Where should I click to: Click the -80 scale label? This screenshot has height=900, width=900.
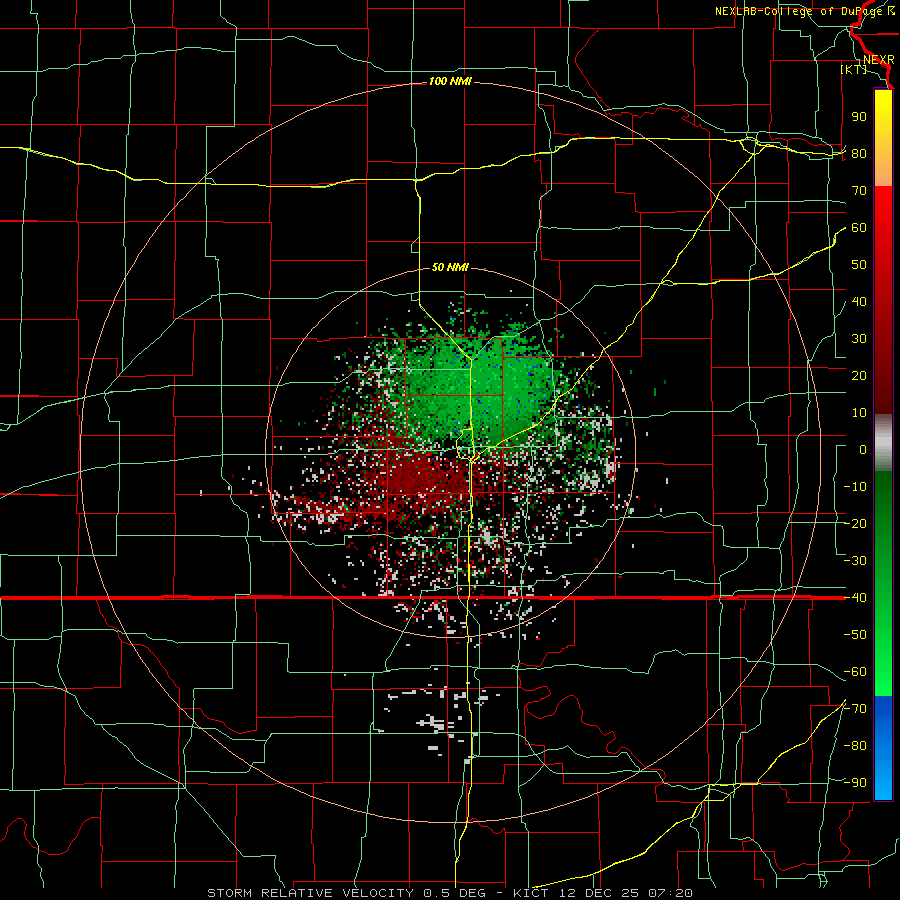click(855, 746)
